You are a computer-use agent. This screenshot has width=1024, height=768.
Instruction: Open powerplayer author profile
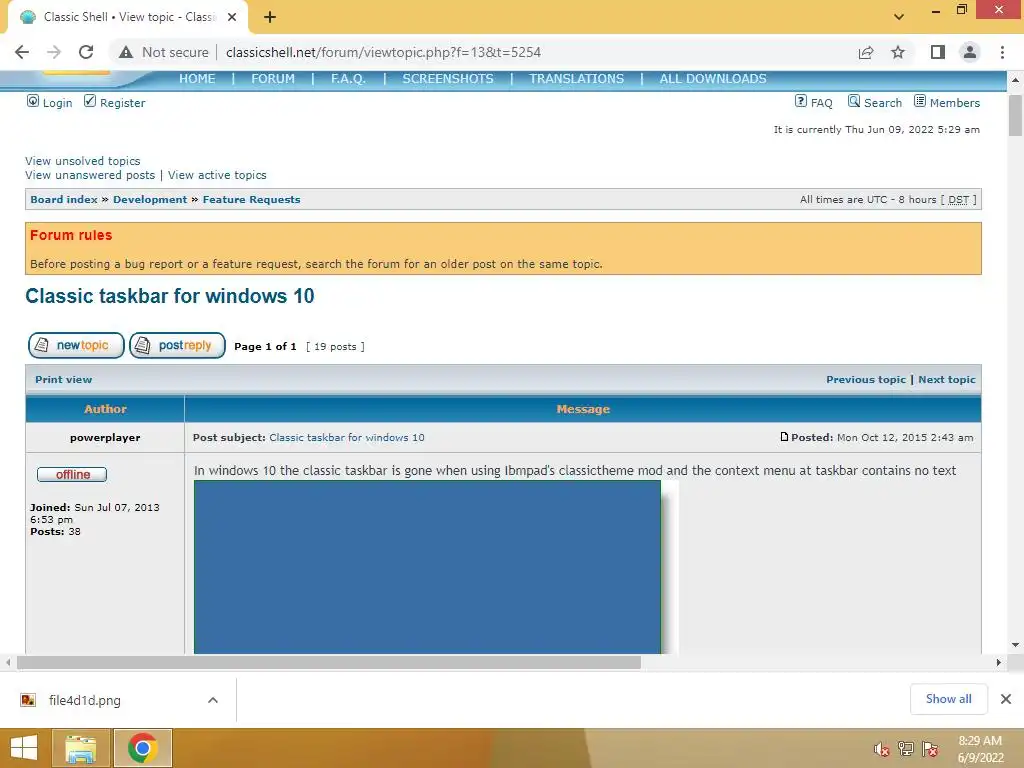(x=105, y=438)
